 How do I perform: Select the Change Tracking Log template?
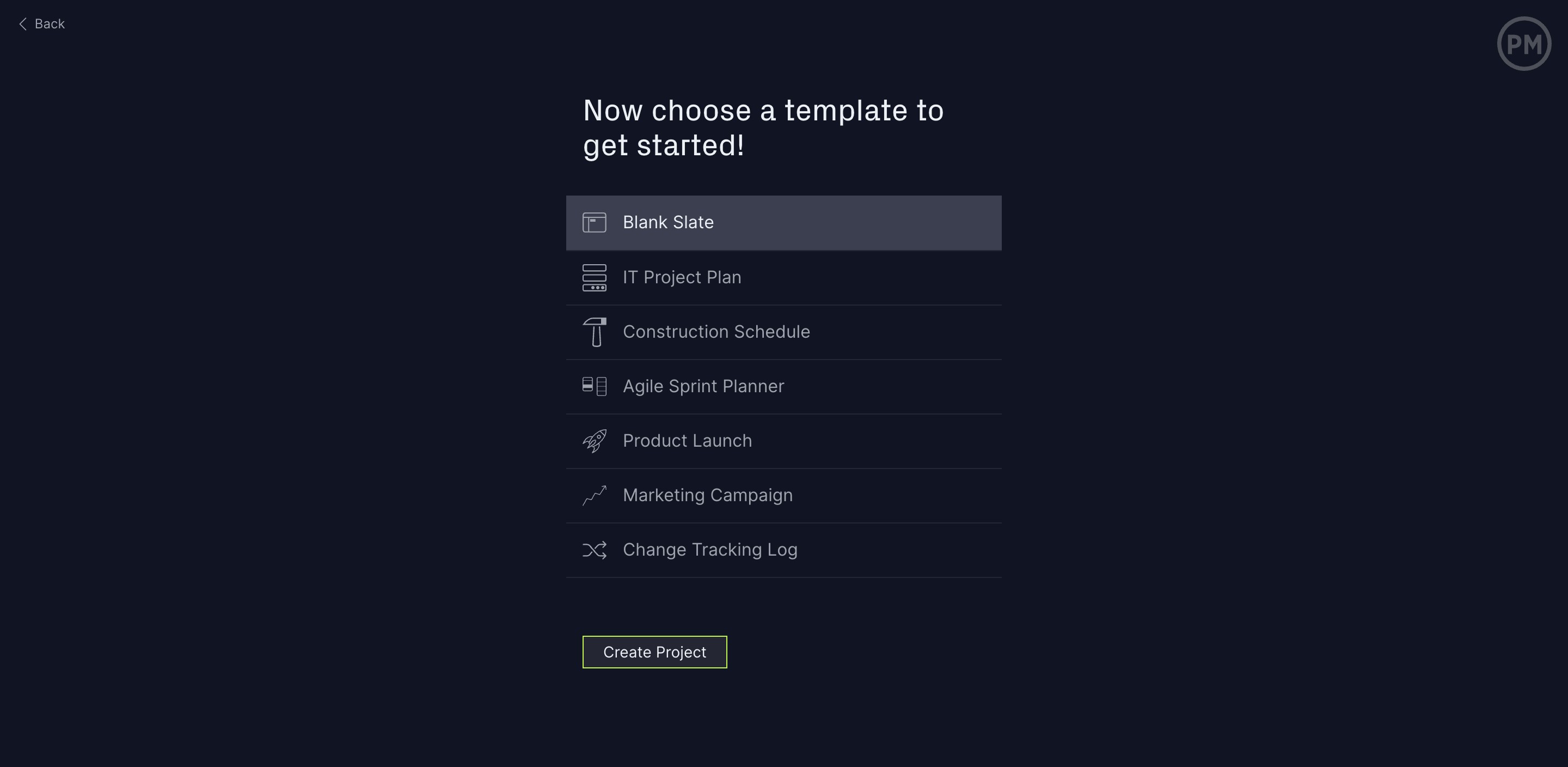point(710,550)
